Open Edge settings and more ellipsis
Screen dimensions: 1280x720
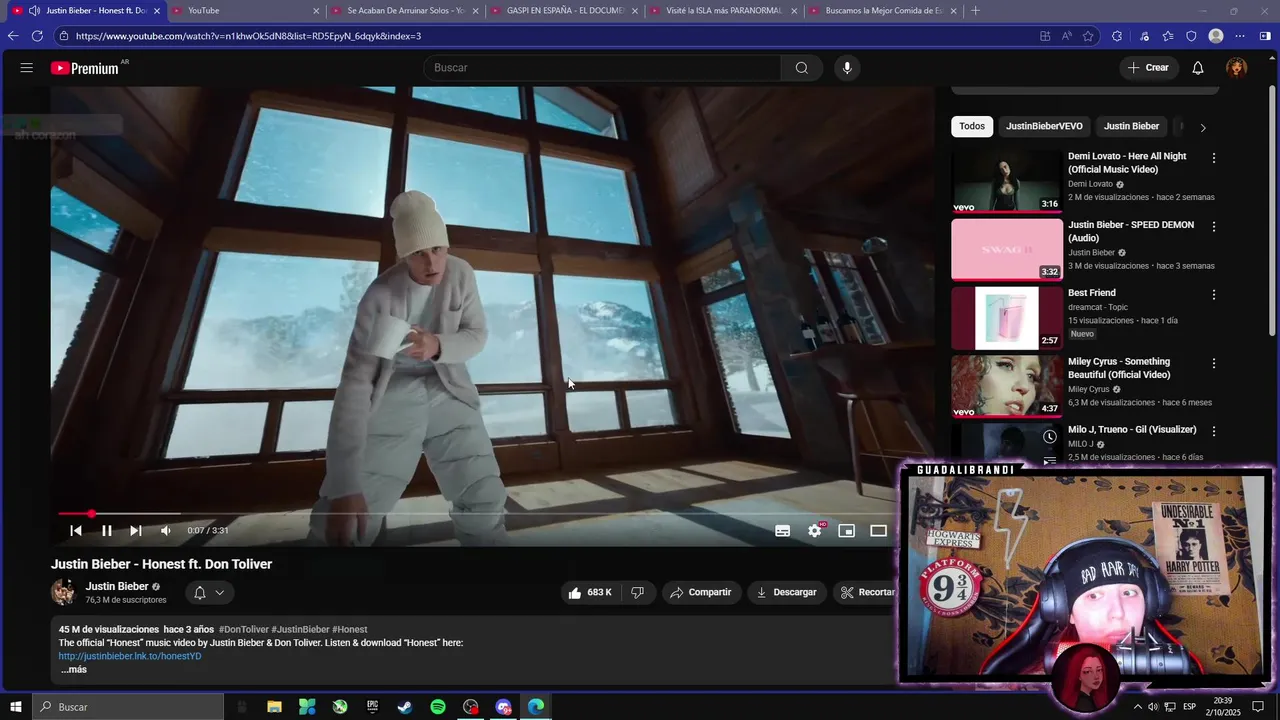click(x=1240, y=36)
